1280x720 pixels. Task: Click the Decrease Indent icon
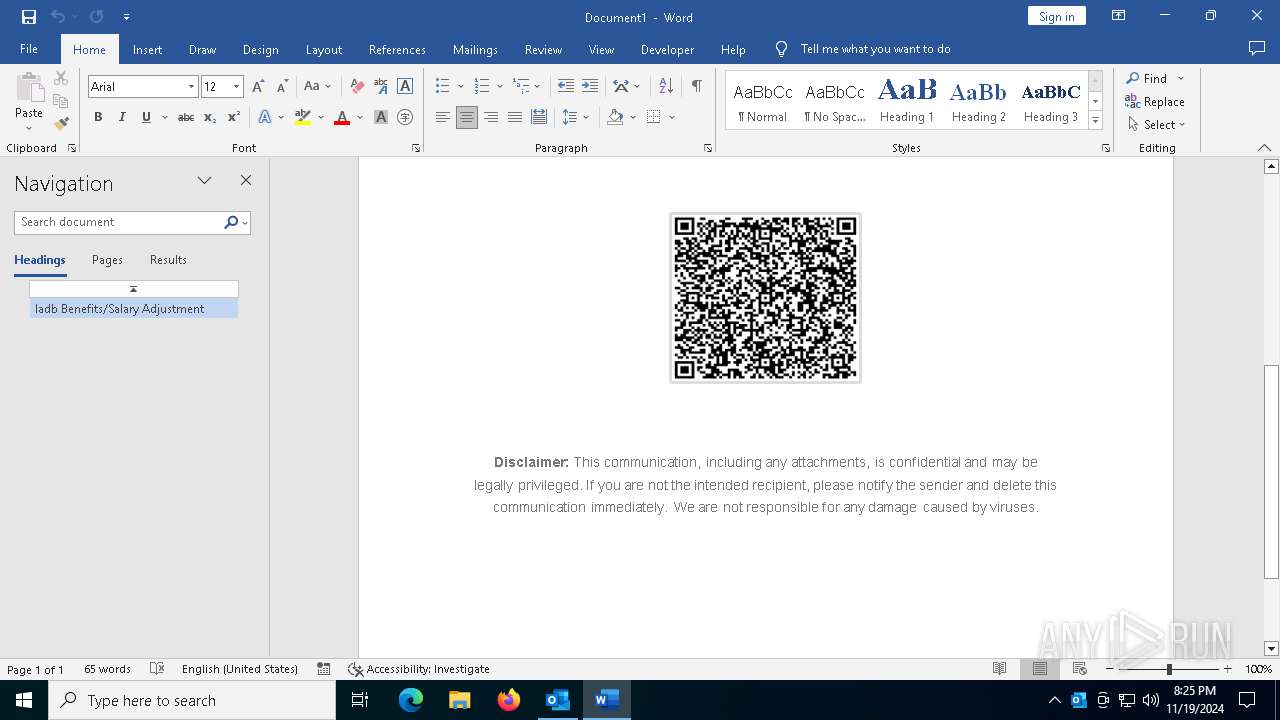click(x=566, y=86)
